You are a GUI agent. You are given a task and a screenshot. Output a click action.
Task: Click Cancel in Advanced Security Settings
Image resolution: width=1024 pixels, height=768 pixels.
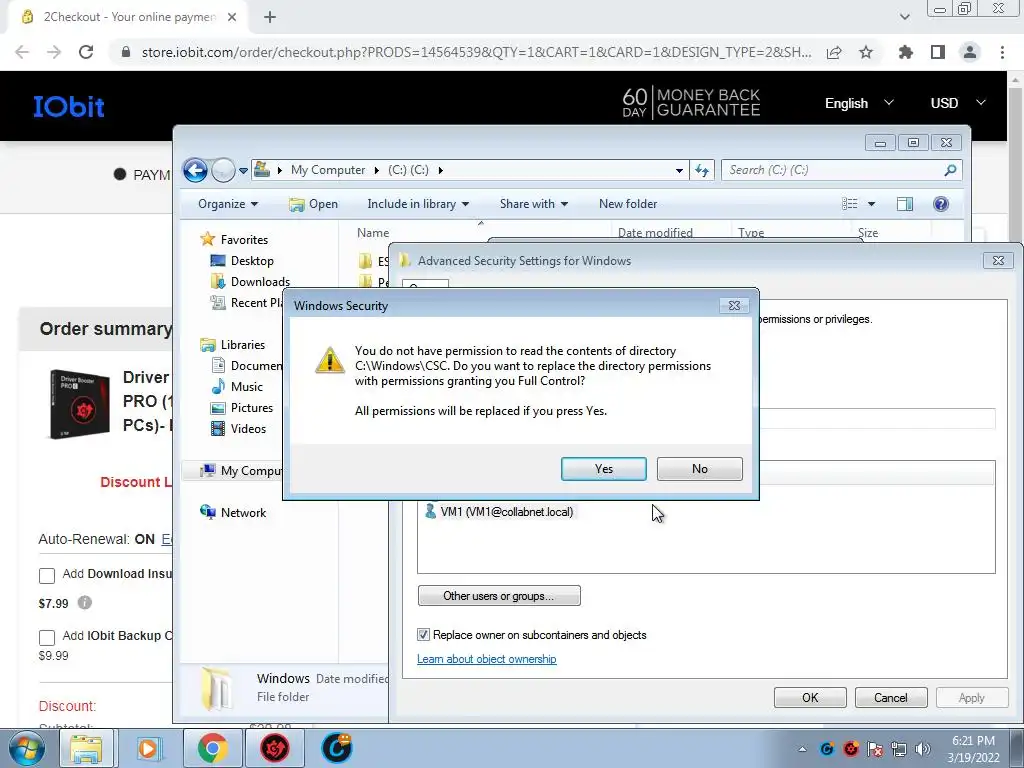click(x=891, y=697)
